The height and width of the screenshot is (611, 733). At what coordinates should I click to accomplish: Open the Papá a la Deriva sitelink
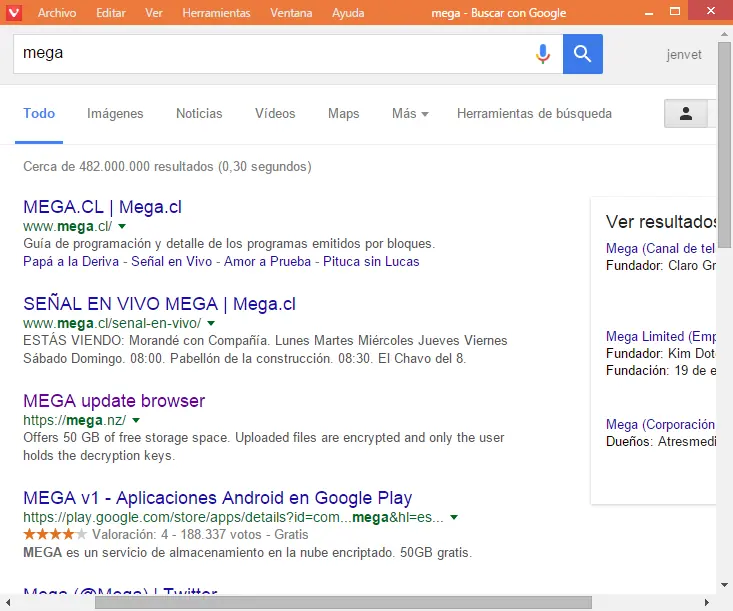click(71, 261)
